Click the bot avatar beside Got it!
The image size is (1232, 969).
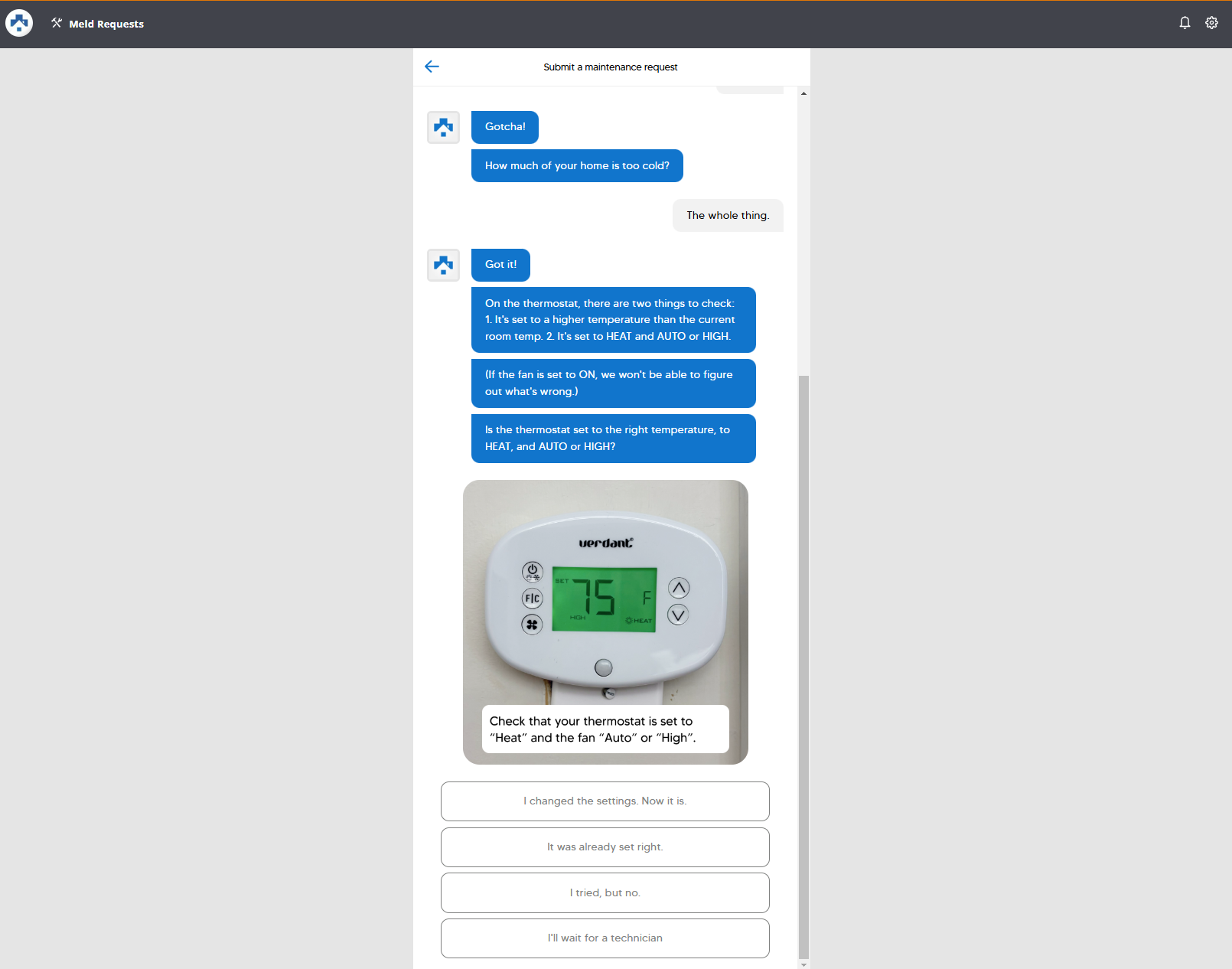(x=443, y=265)
